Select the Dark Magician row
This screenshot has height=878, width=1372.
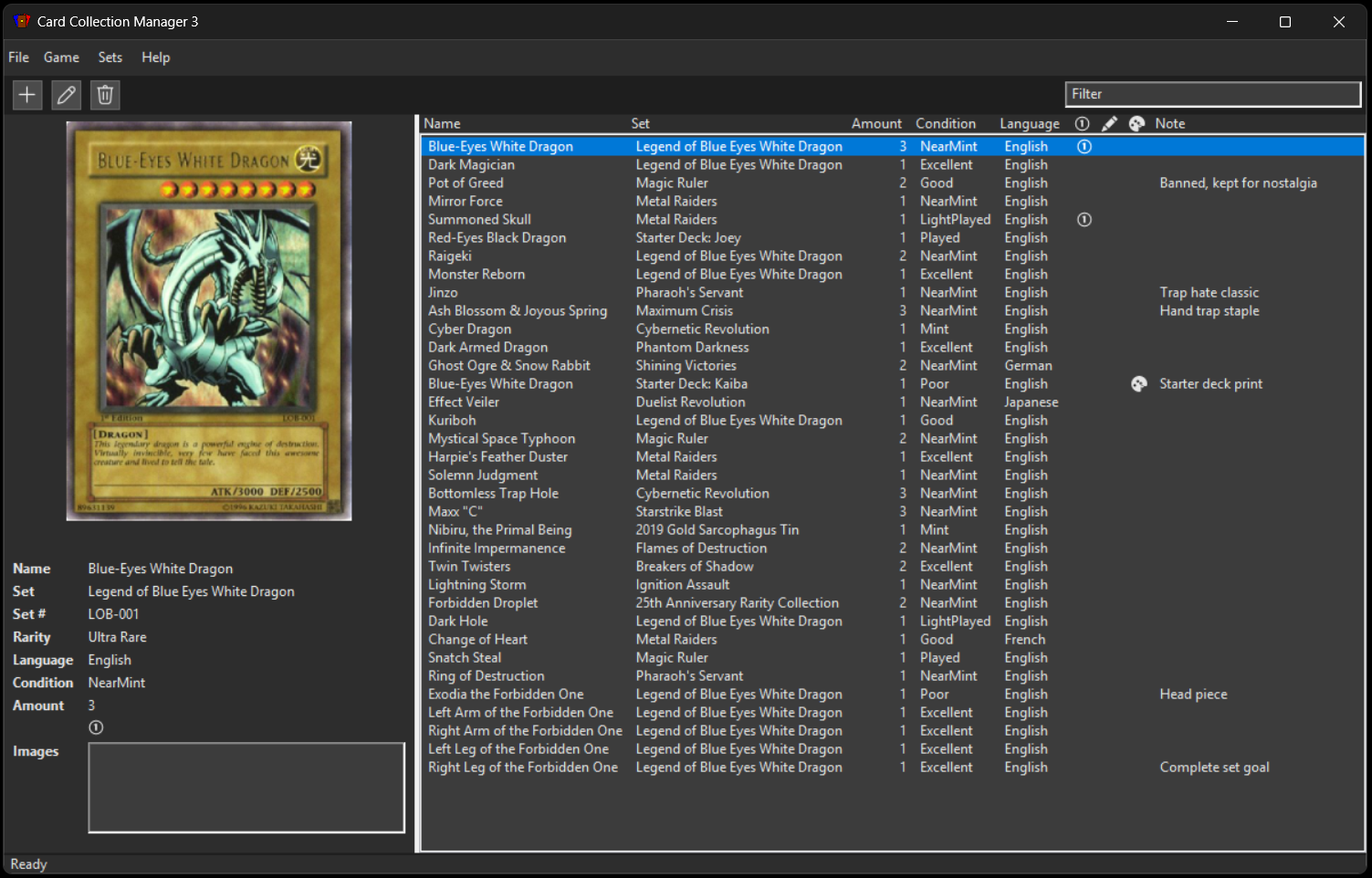point(893,164)
